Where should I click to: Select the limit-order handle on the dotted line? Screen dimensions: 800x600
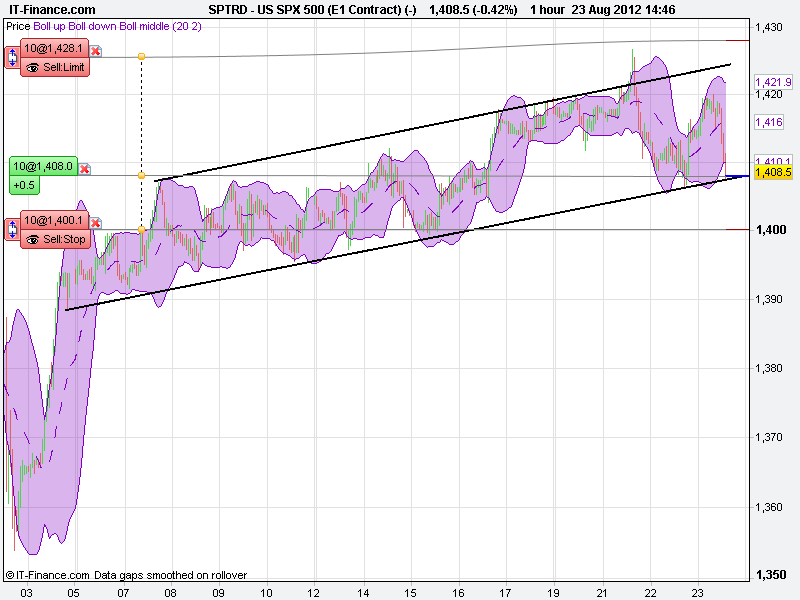(x=141, y=57)
